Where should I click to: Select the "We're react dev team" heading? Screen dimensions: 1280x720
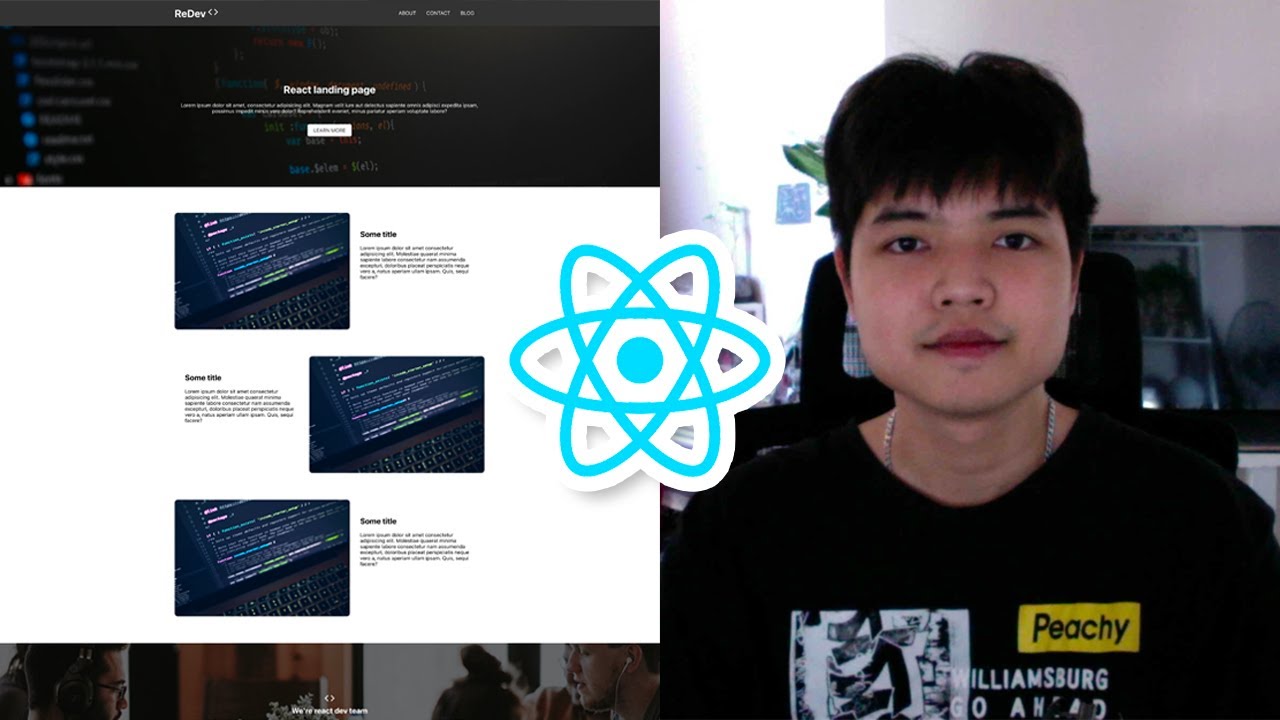pos(330,711)
